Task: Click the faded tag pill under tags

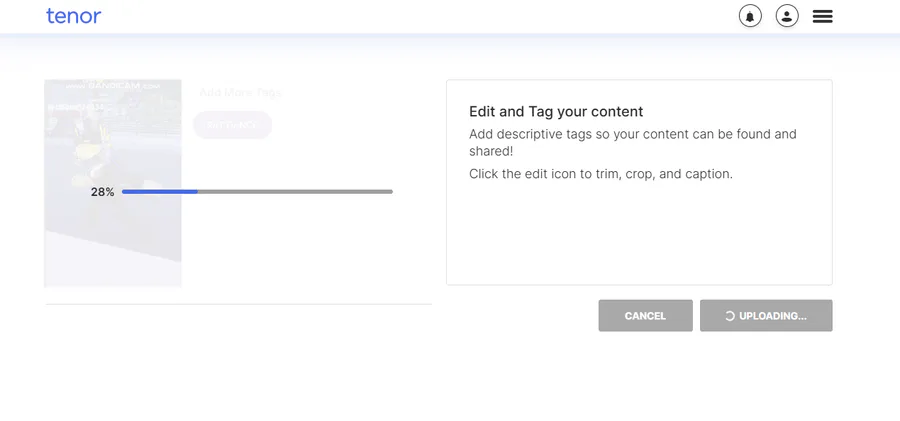Action: click(232, 125)
